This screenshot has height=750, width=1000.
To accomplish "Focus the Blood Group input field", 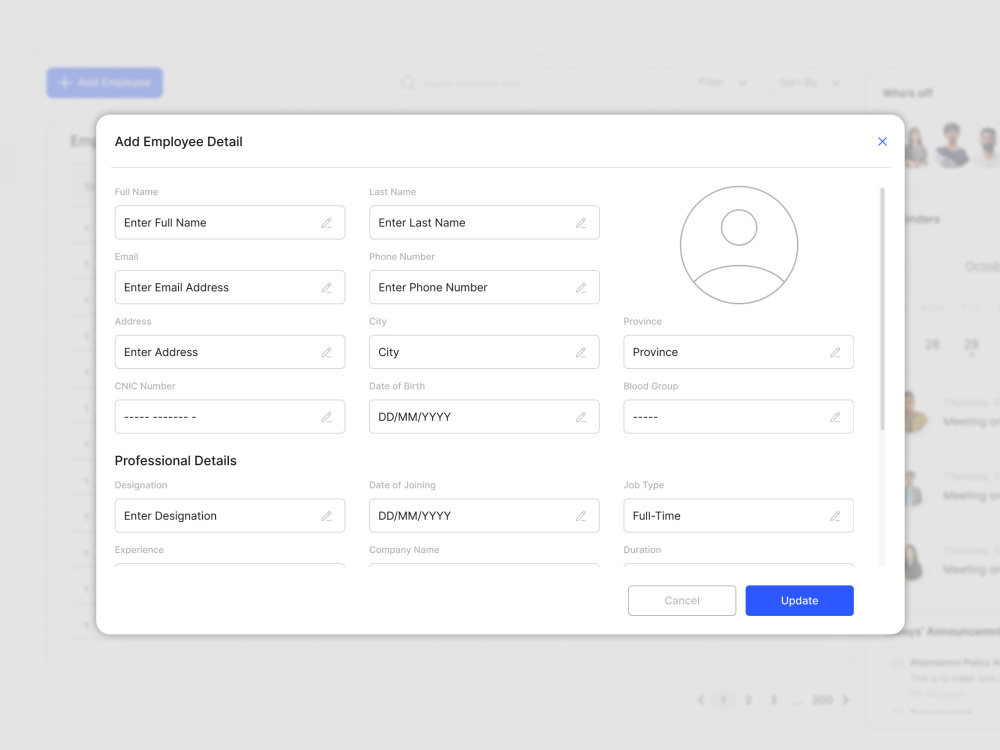I will pos(739,416).
